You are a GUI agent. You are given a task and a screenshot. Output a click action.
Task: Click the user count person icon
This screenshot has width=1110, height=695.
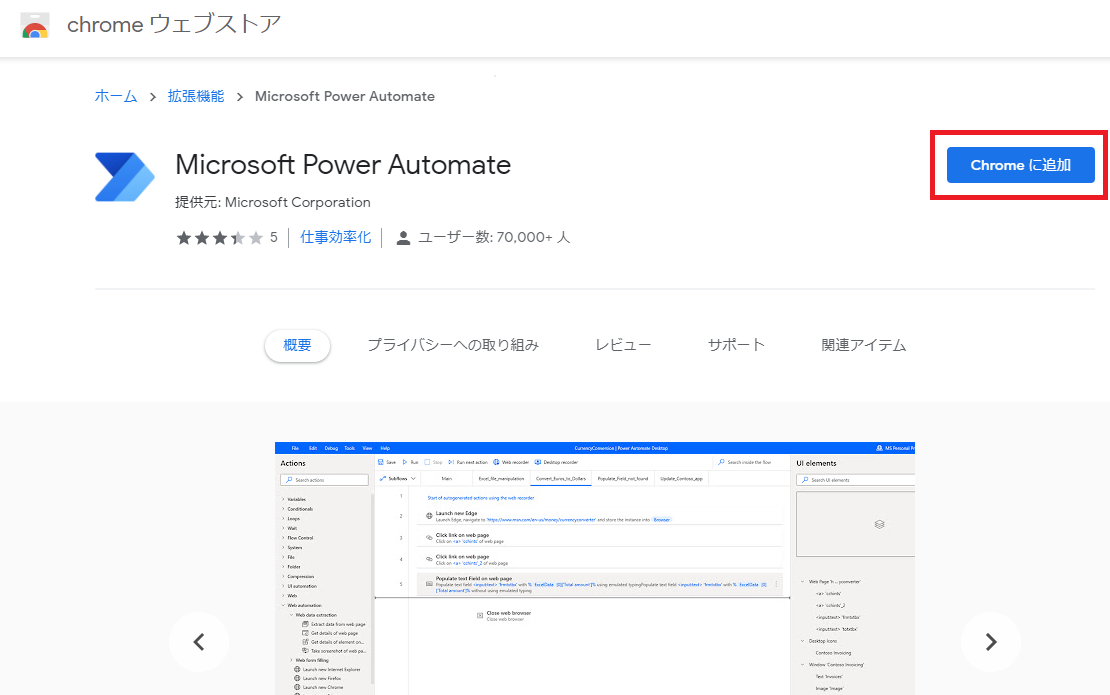click(403, 238)
